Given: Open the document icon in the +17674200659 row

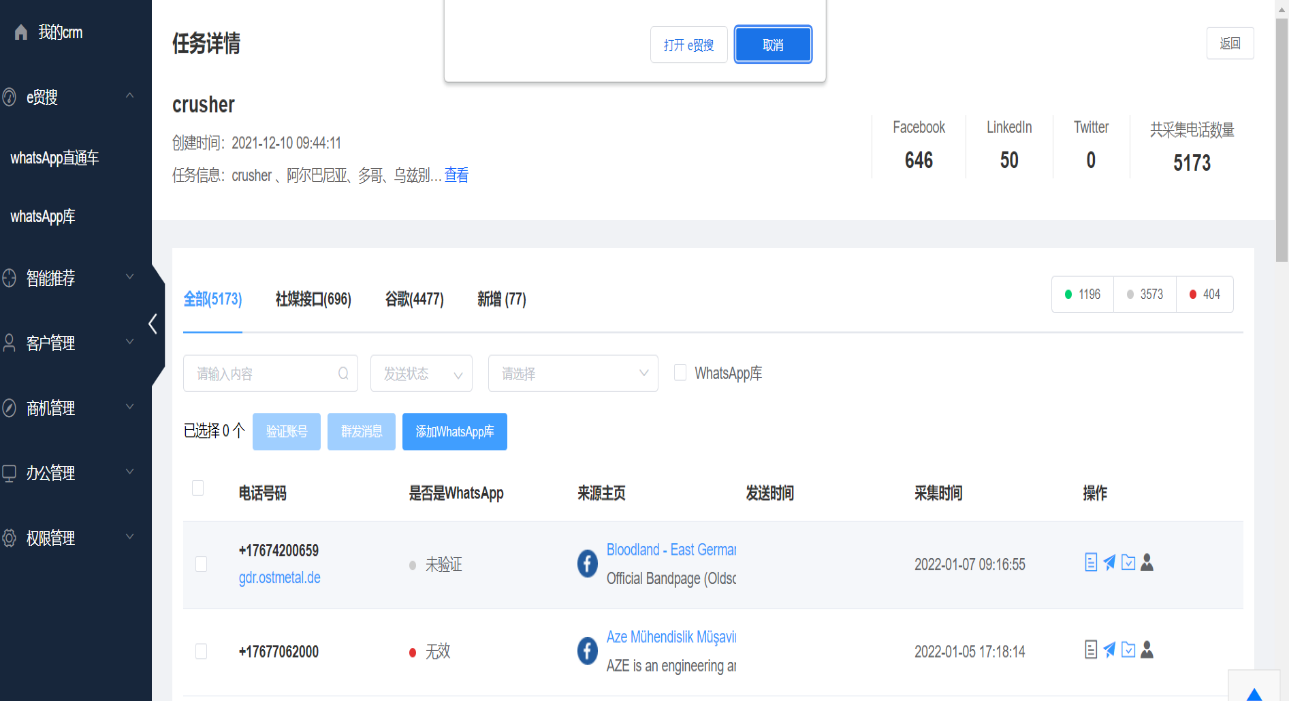Looking at the screenshot, I should point(1091,563).
